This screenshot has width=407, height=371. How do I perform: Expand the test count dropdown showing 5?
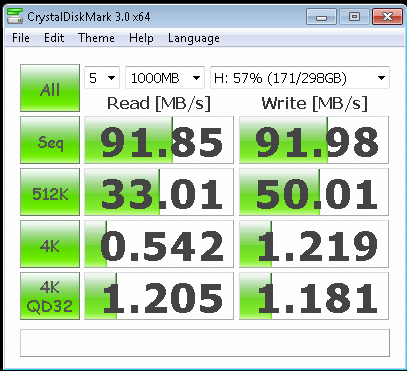(102, 78)
